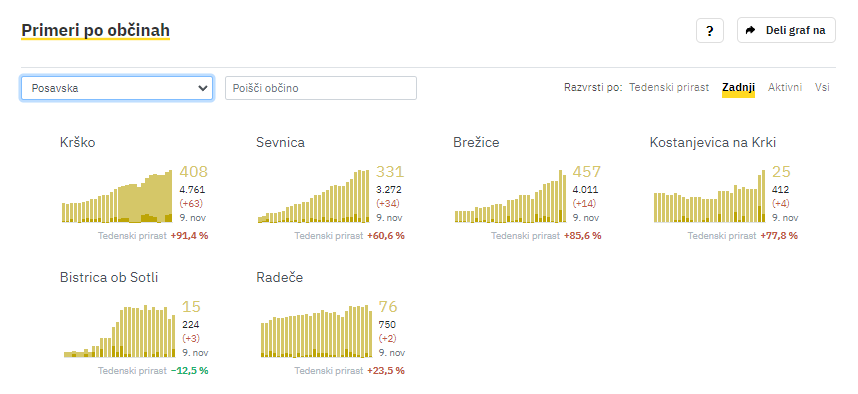Screen dimensions: 858x394
Task: Click the Bistrica ob Sotli −12,5 % growth
Action: pos(189,370)
